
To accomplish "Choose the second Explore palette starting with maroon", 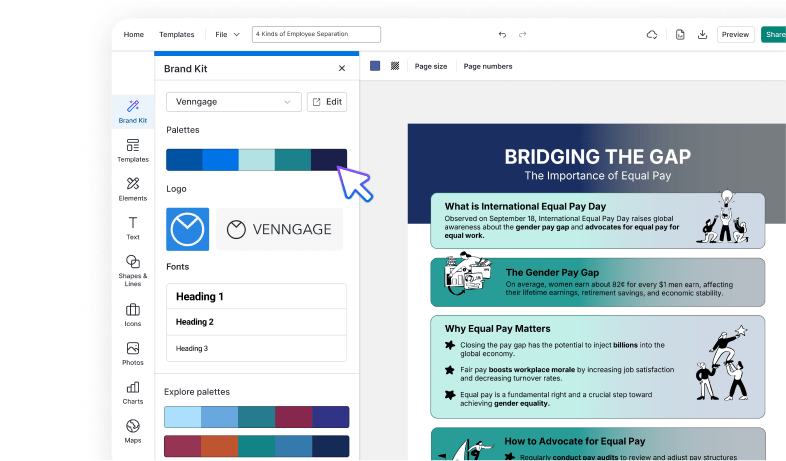I will [257, 446].
